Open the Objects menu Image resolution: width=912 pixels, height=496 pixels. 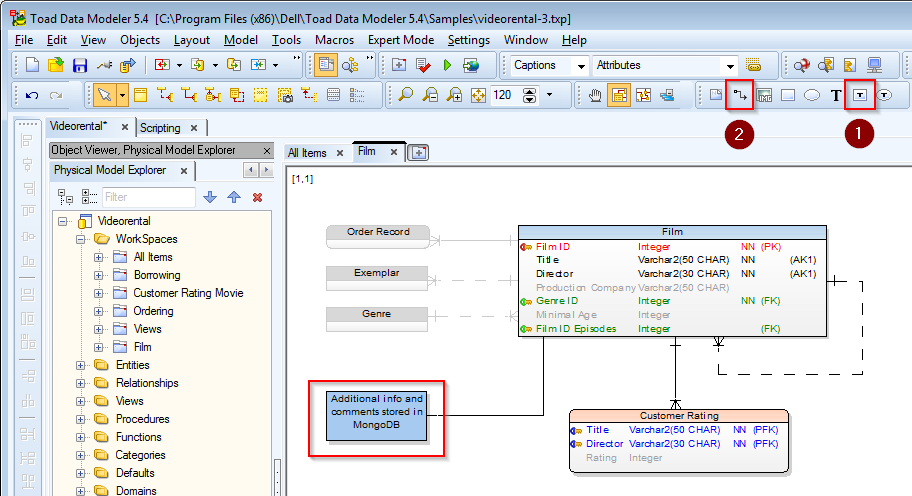140,40
